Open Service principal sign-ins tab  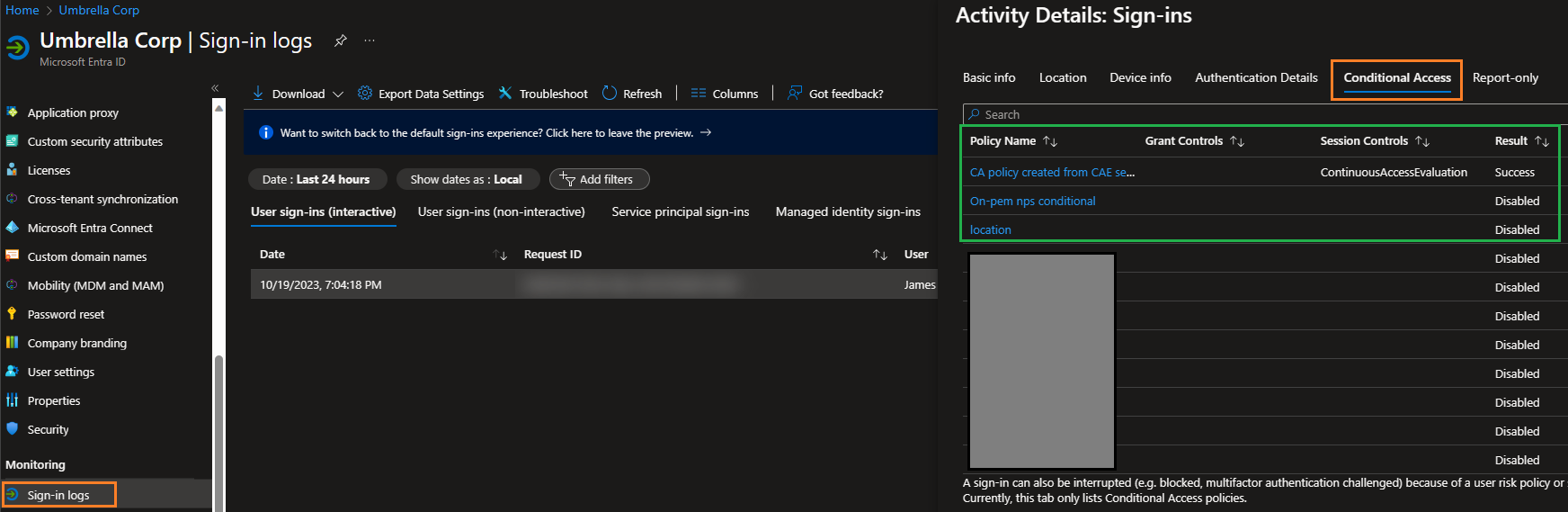681,211
